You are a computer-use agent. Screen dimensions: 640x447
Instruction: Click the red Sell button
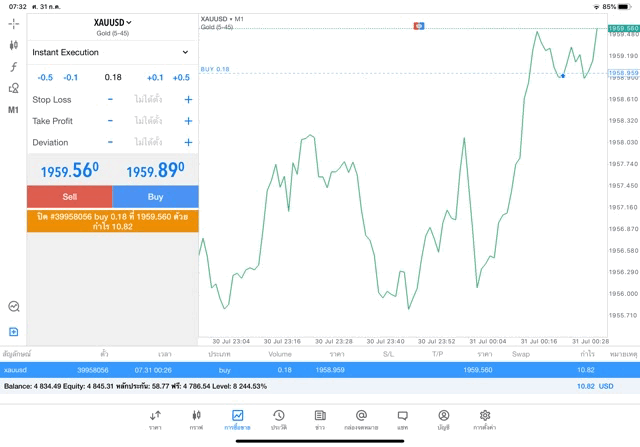click(x=70, y=197)
